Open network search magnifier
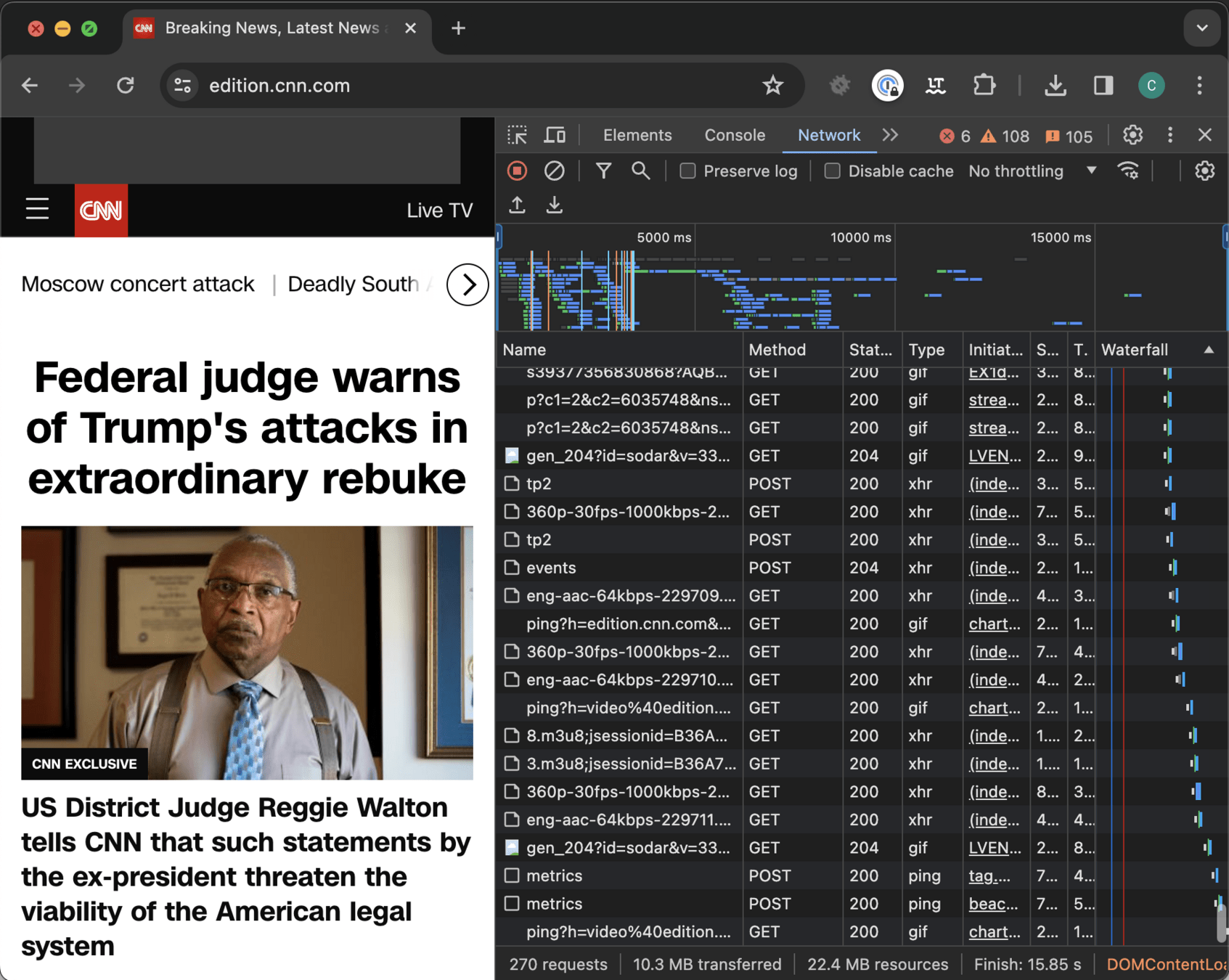Screen dimensions: 1229x980 pyautogui.click(x=640, y=171)
